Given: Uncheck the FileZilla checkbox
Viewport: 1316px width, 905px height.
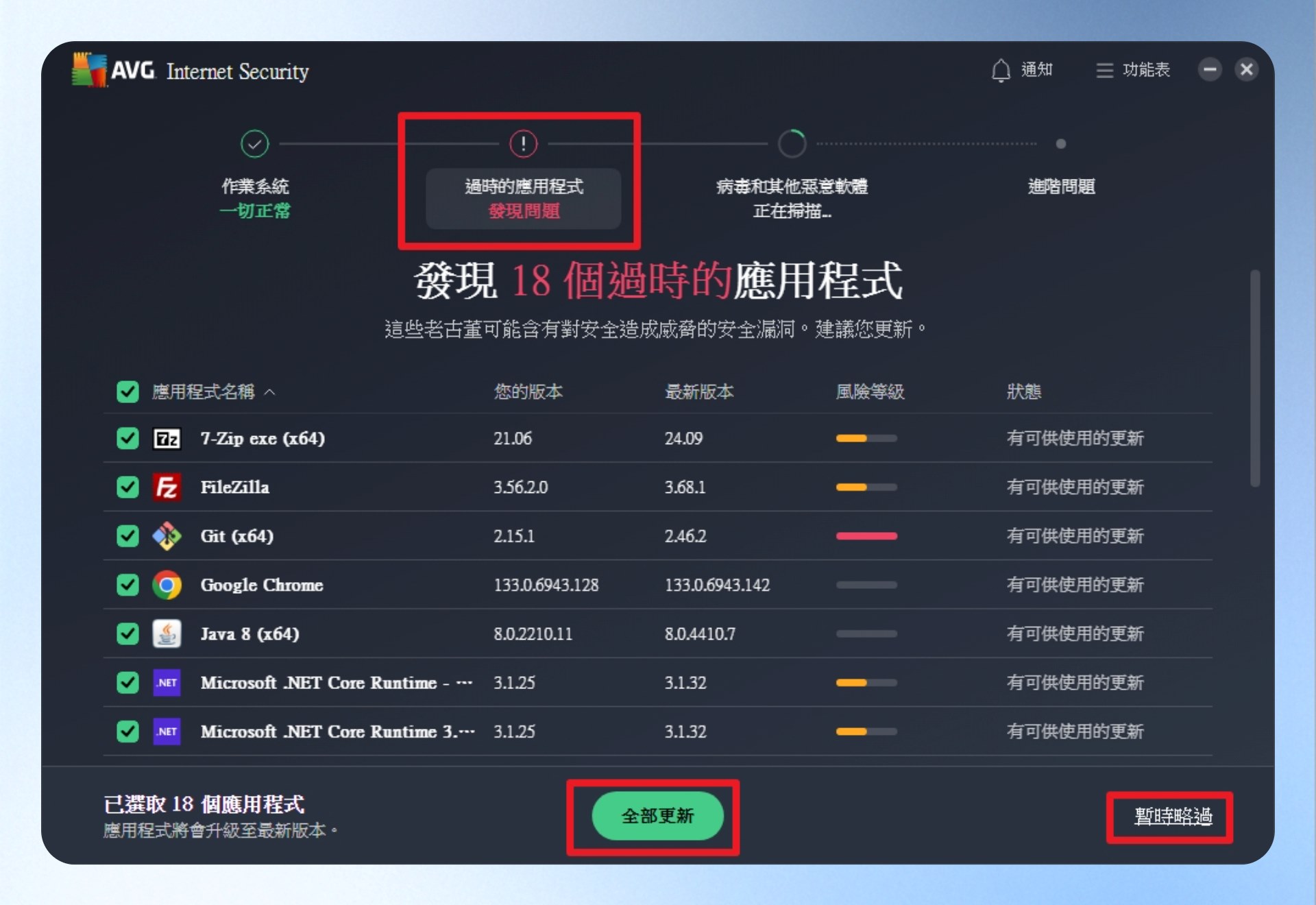Looking at the screenshot, I should [127, 487].
